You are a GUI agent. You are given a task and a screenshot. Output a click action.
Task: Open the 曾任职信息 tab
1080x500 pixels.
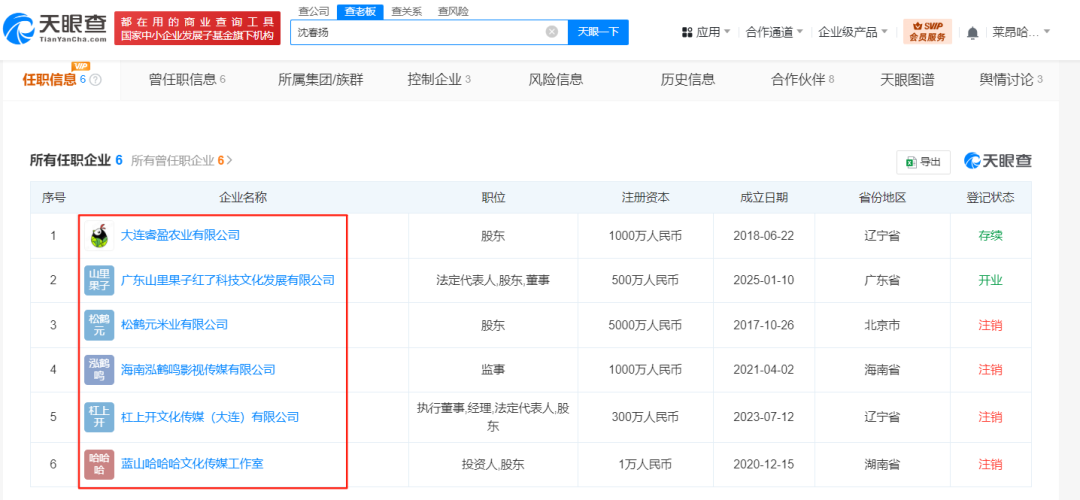(187, 80)
